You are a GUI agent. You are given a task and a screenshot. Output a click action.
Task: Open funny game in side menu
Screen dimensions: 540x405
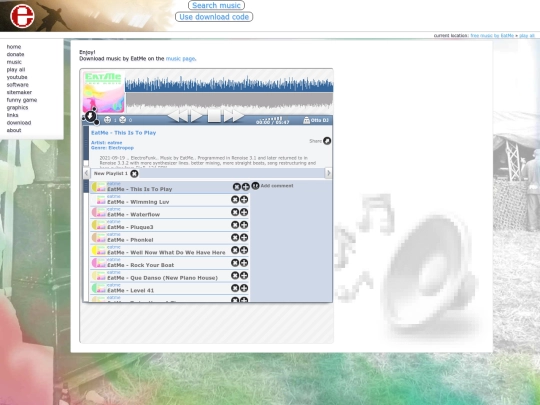(22, 100)
